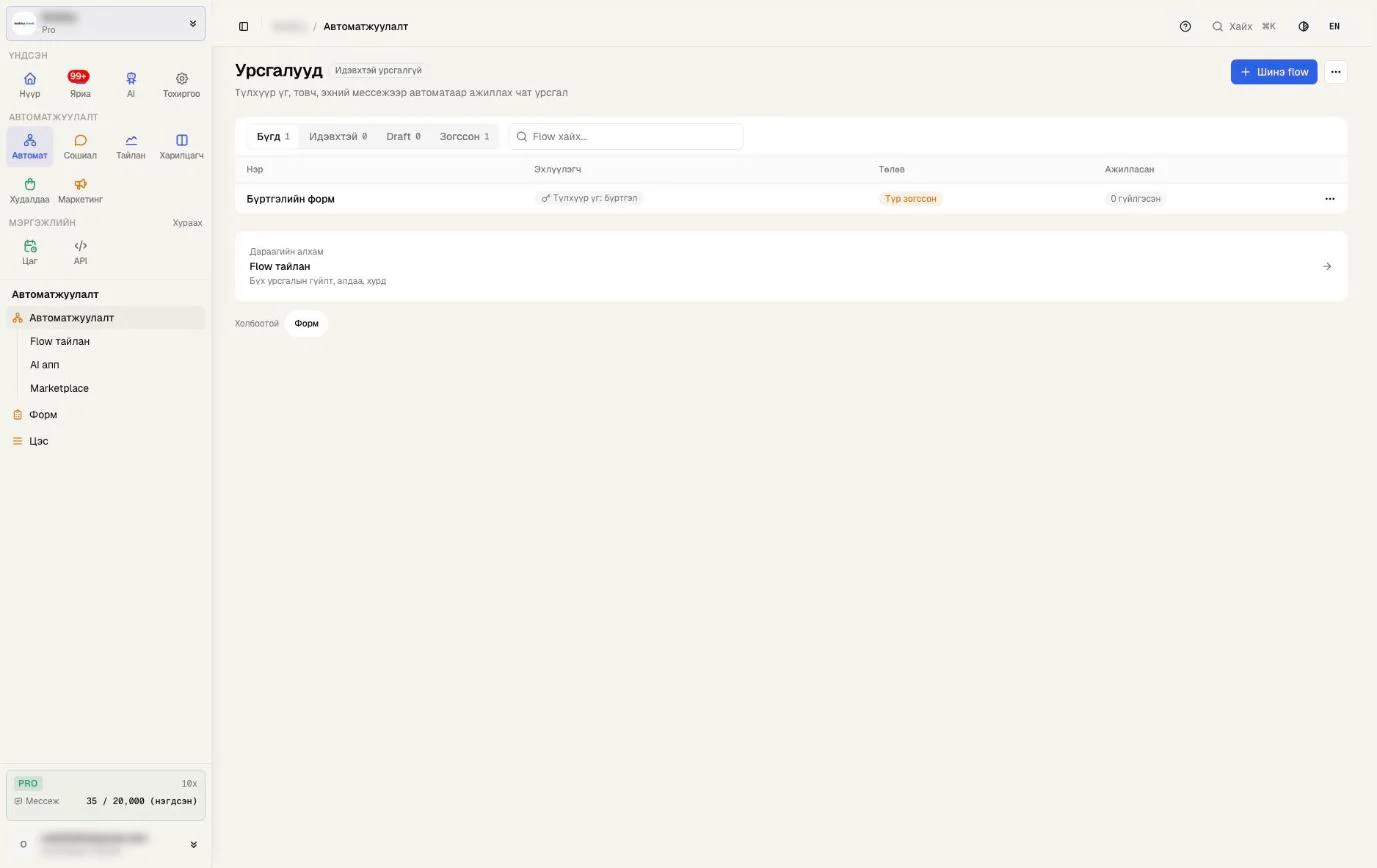The width and height of the screenshot is (1377, 868).
Task: Click the Flow хайх search field
Action: (626, 136)
